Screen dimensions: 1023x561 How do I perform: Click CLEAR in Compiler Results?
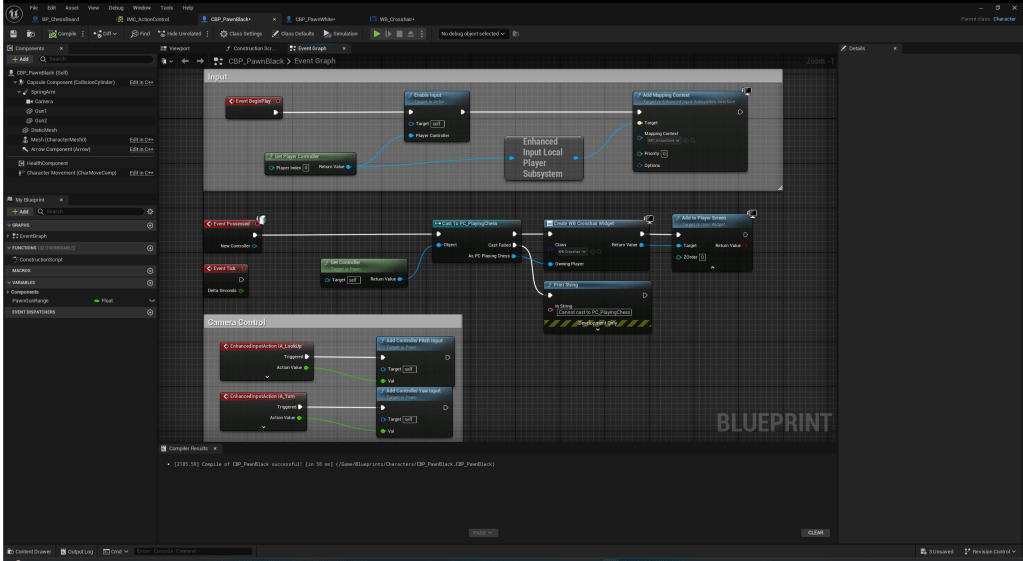(x=816, y=532)
